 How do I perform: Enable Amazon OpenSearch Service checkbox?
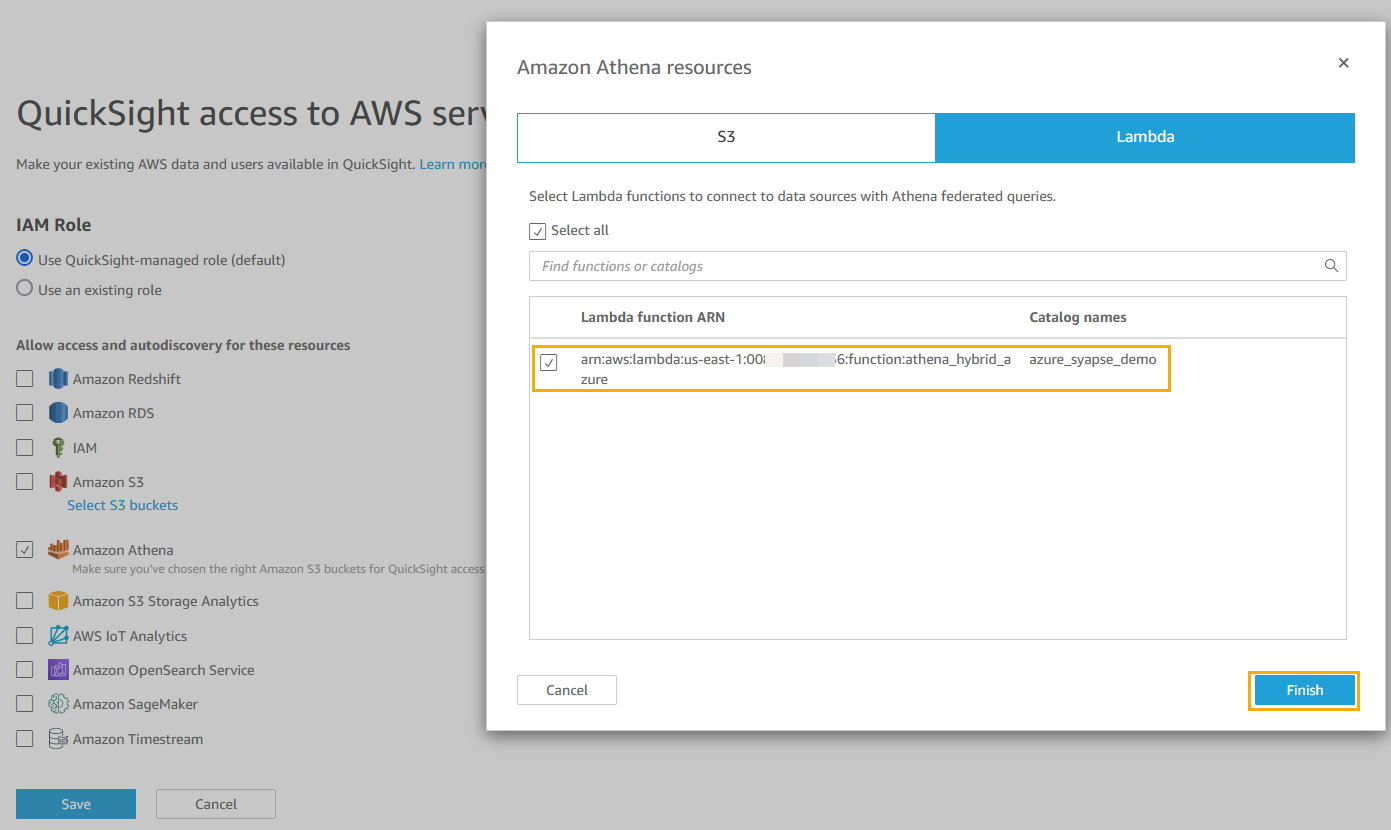tap(25, 670)
